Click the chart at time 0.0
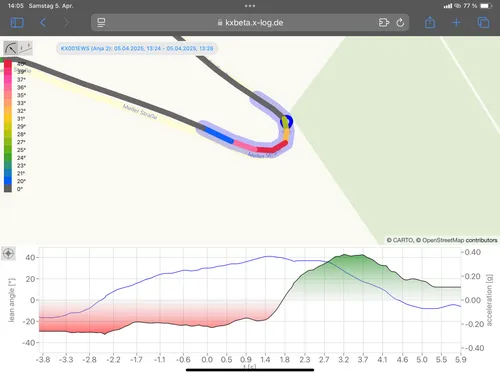This screenshot has height=375, width=500. 207,300
